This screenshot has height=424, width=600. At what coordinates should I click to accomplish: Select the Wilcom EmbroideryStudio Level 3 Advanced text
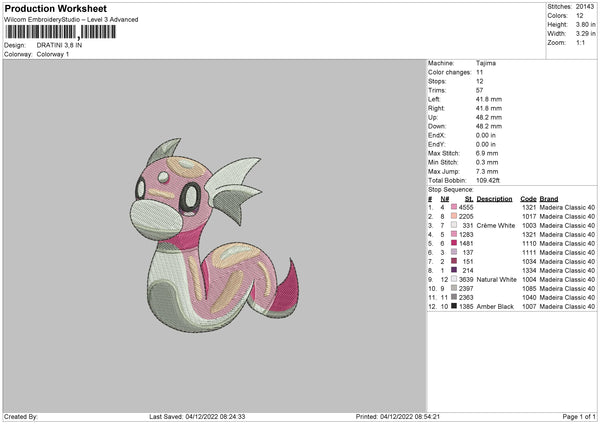coord(71,20)
